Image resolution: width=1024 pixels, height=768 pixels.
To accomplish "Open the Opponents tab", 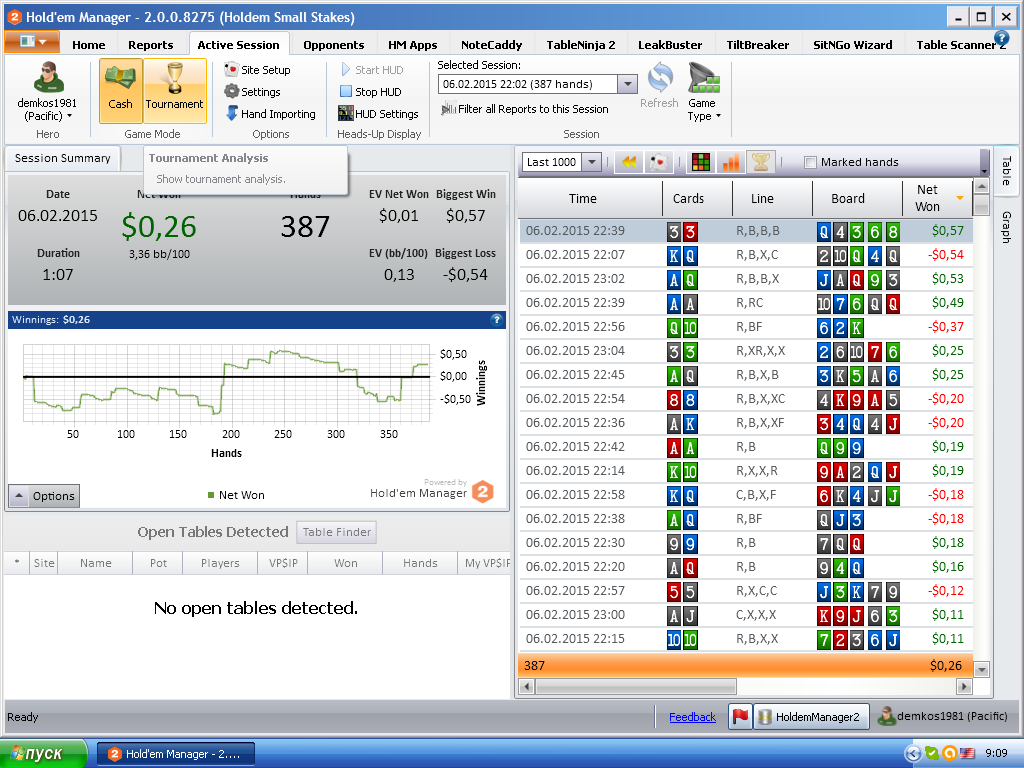I will tap(333, 44).
